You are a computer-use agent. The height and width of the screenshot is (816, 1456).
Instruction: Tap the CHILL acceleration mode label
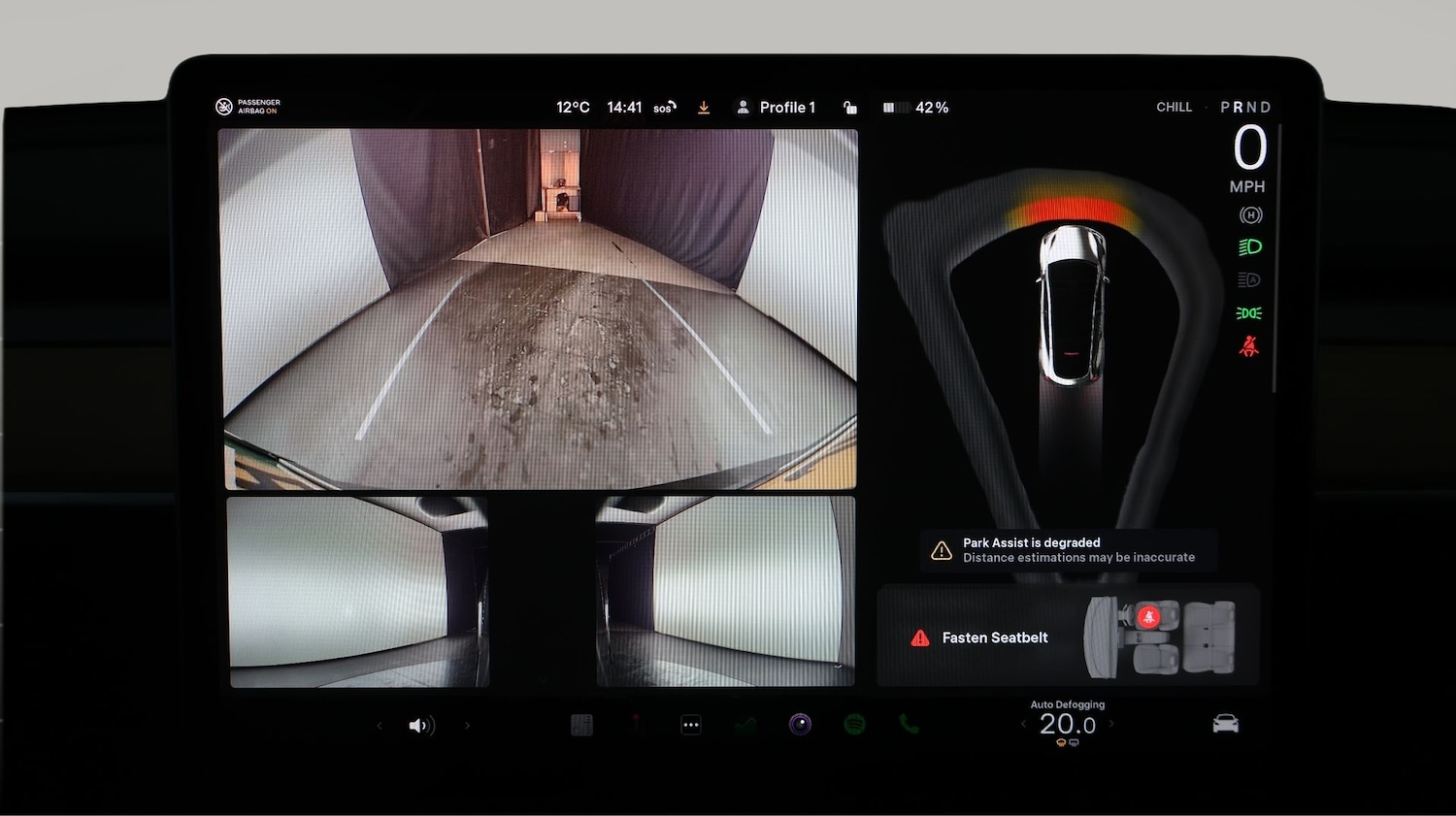point(1174,108)
